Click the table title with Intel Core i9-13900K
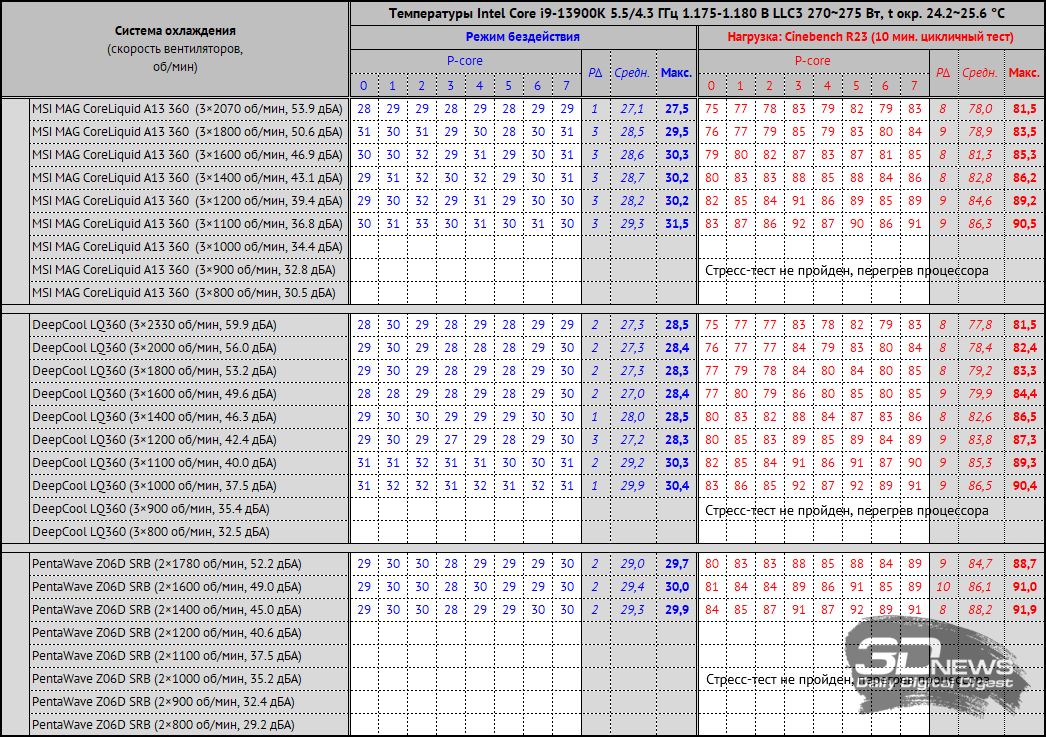Image resolution: width=1046 pixels, height=737 pixels. 696,13
